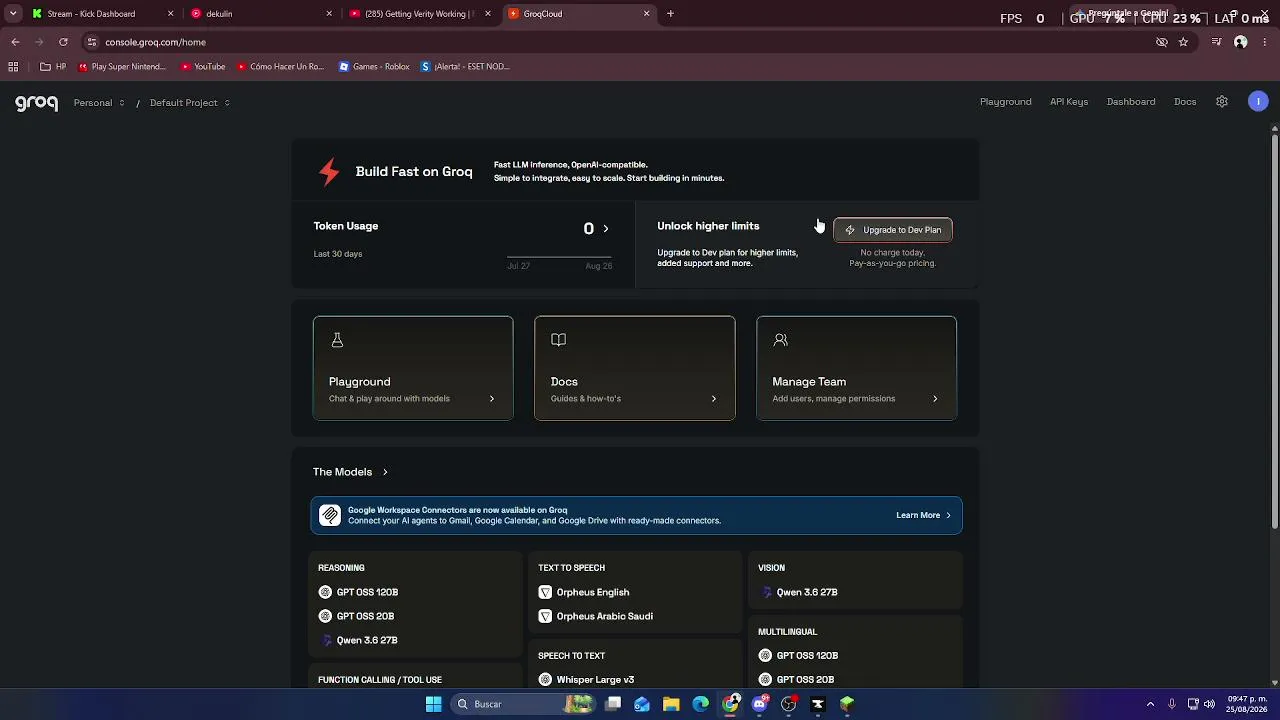The width and height of the screenshot is (1280, 720).
Task: Bookmark this page with the star icon
Action: (x=1183, y=42)
